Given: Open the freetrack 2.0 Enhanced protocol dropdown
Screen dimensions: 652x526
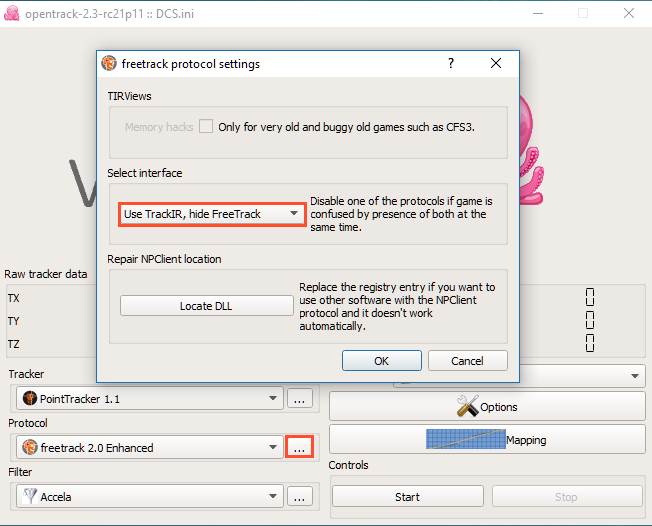Looking at the screenshot, I should coord(150,447).
